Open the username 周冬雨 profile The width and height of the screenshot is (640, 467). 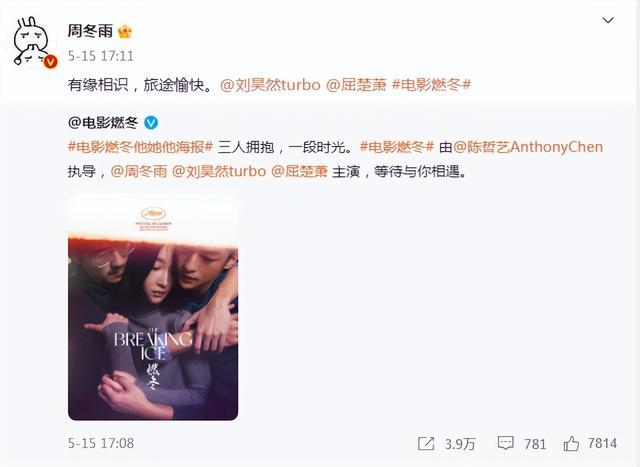pyautogui.click(x=90, y=31)
